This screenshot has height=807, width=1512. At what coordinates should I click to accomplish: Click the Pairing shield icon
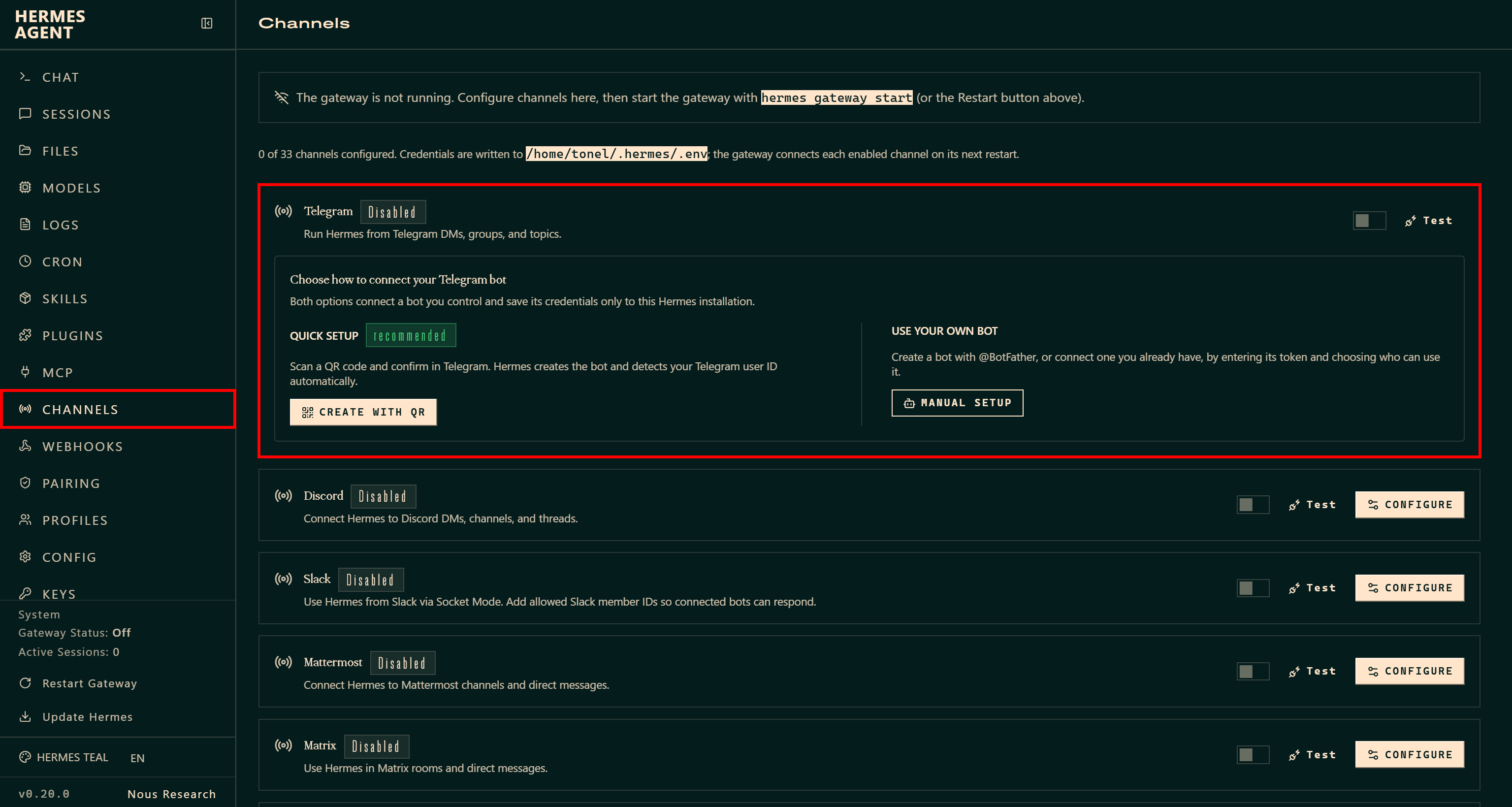click(25, 483)
